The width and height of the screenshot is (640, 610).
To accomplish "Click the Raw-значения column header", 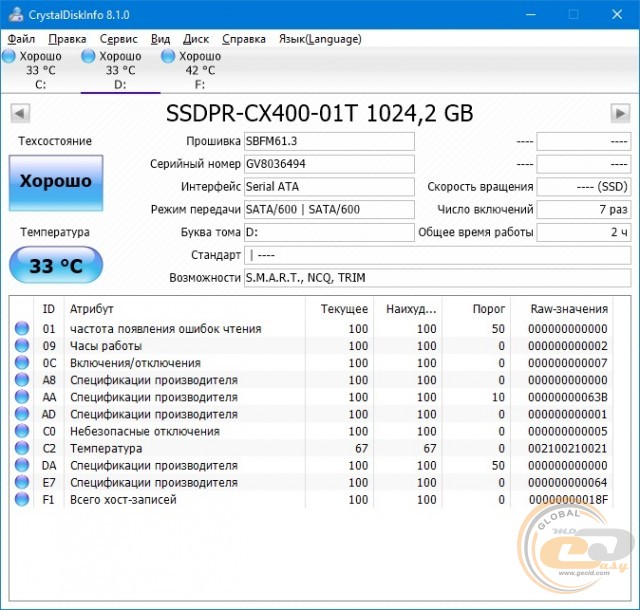I will tap(562, 309).
